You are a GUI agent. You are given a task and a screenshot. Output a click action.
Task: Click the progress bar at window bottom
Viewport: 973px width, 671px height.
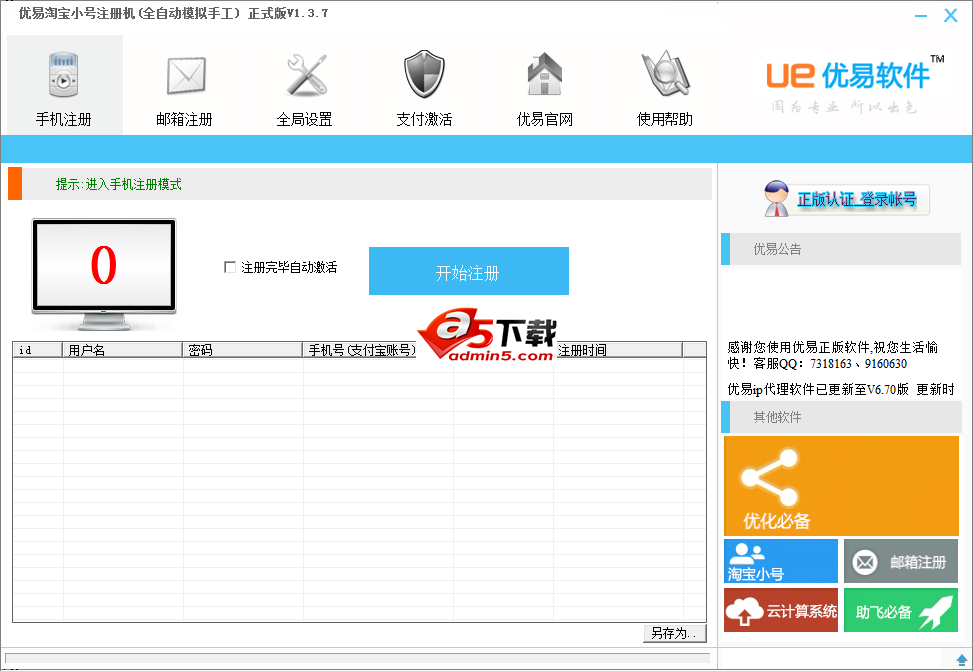(357, 658)
